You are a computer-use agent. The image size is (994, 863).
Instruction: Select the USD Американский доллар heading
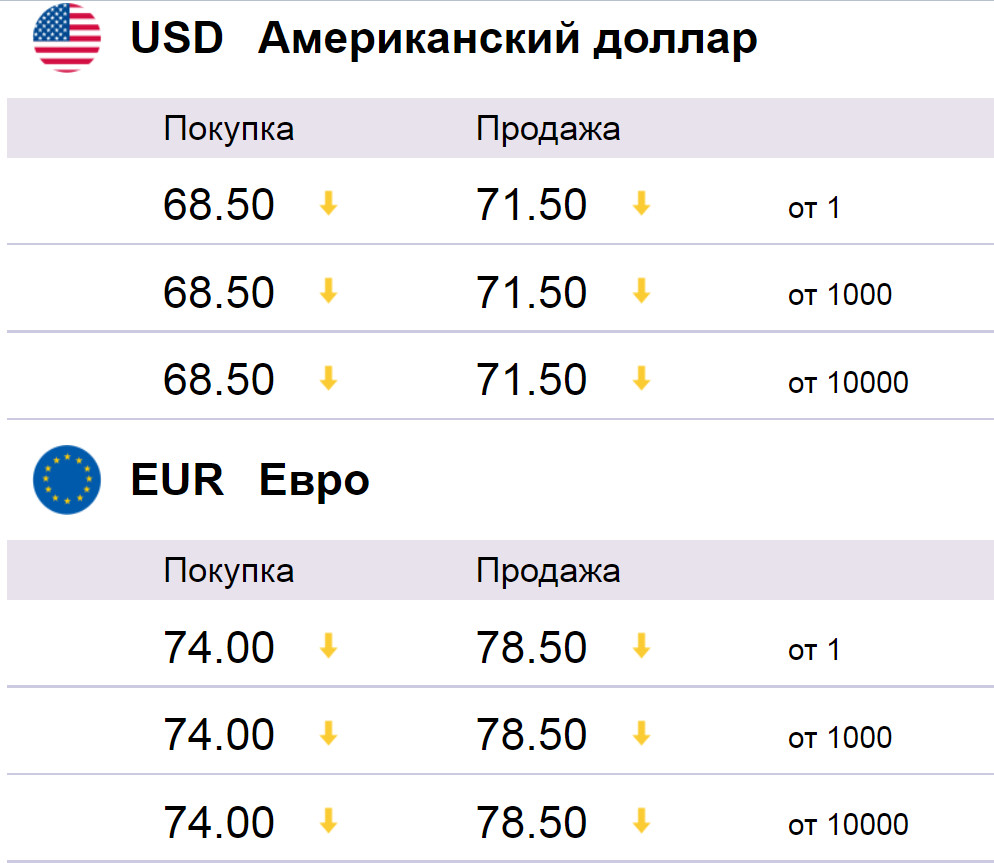pos(444,39)
